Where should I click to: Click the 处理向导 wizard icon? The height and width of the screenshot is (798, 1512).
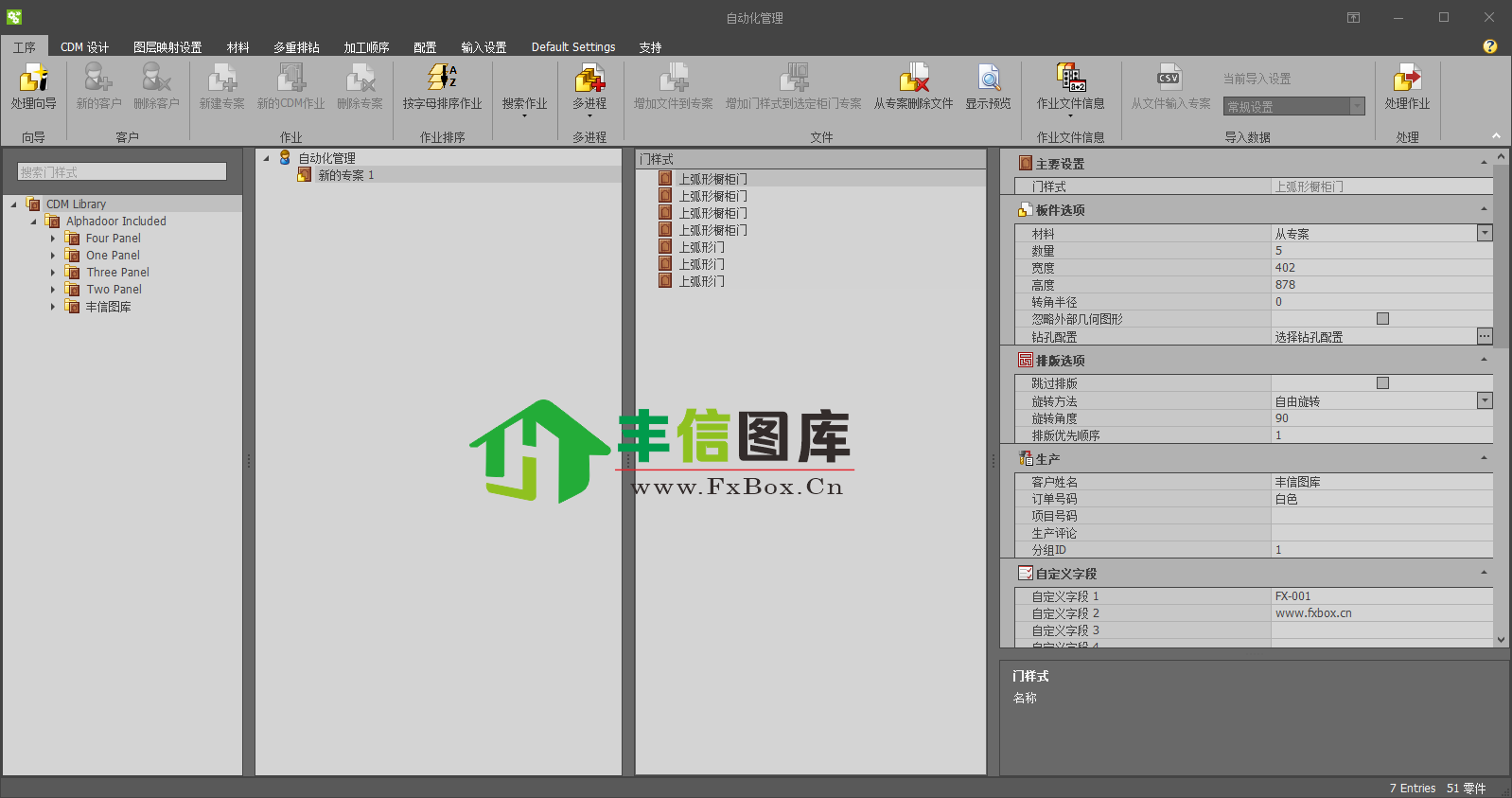click(33, 80)
